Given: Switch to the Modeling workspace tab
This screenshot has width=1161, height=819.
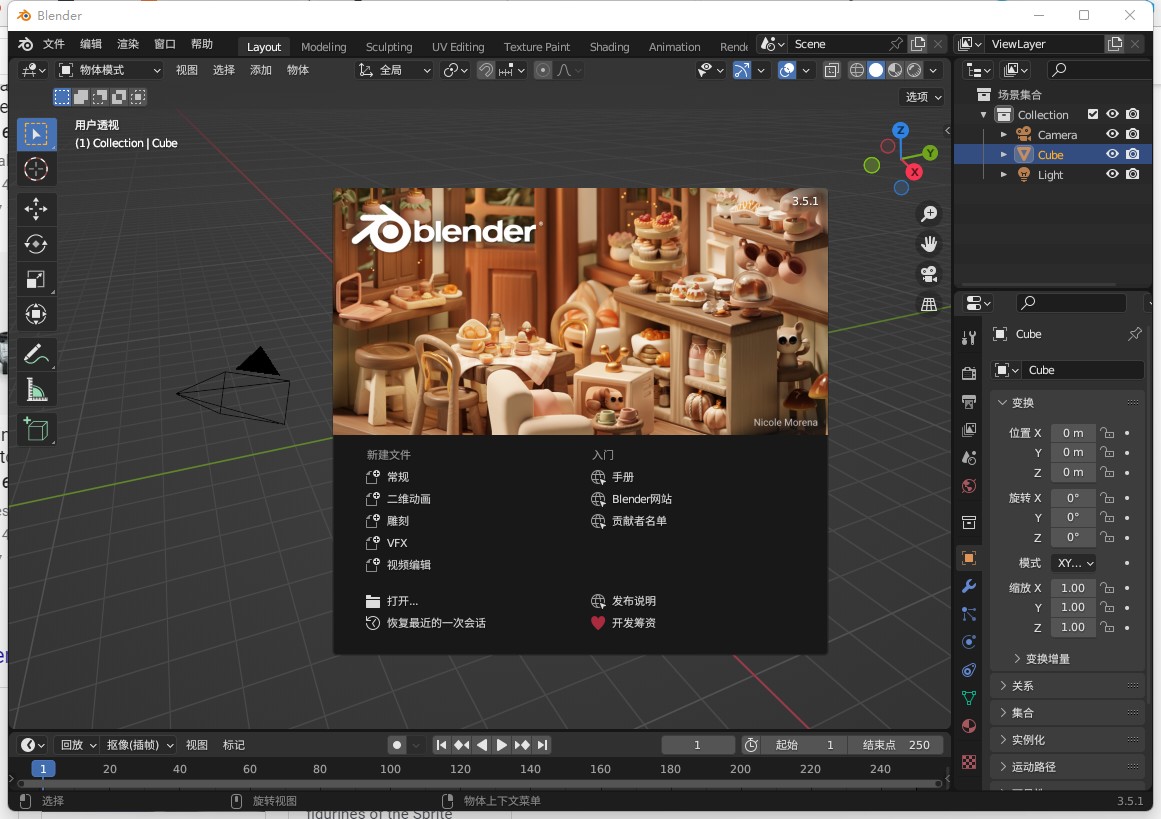Looking at the screenshot, I should pyautogui.click(x=324, y=47).
